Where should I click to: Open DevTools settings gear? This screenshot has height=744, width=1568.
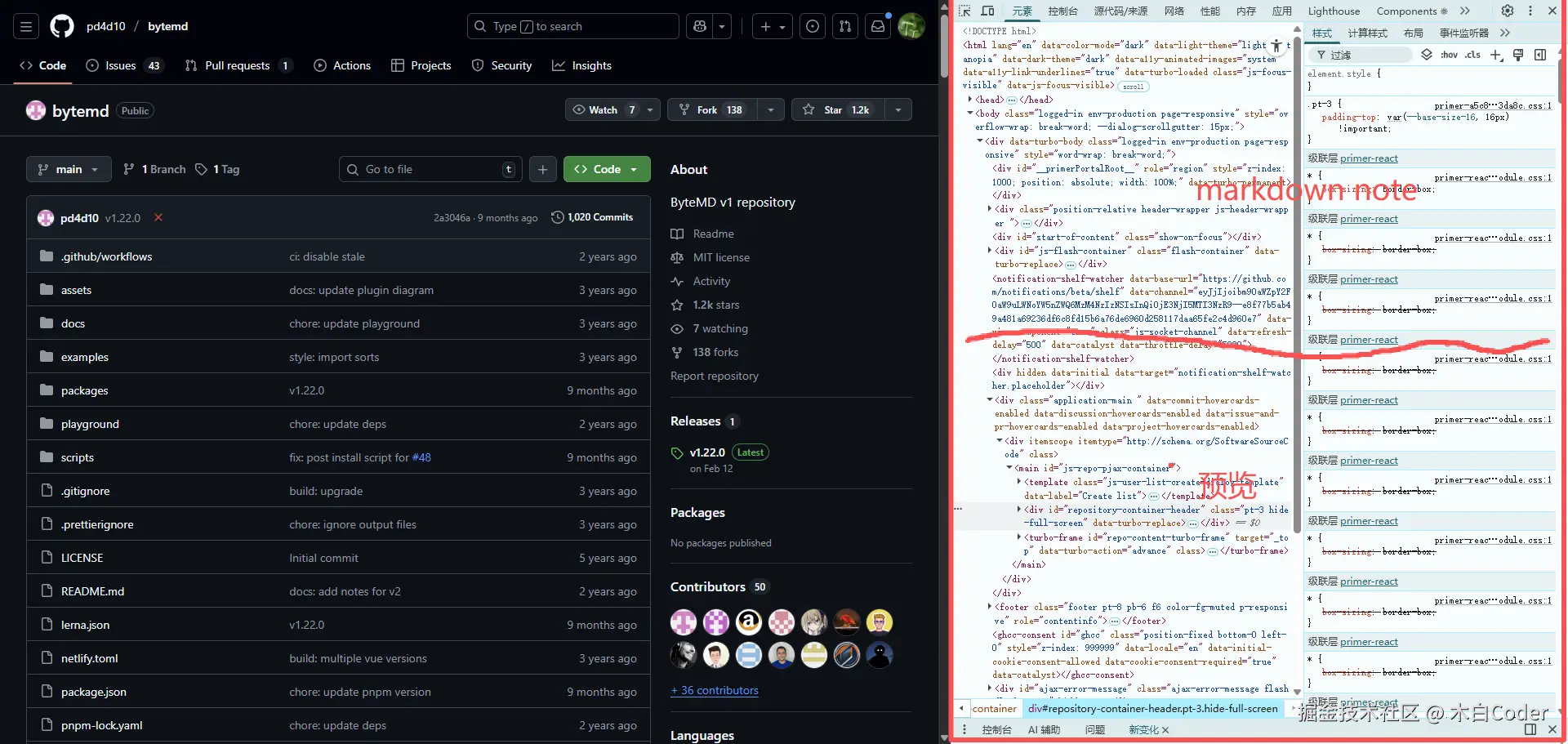pyautogui.click(x=1508, y=11)
